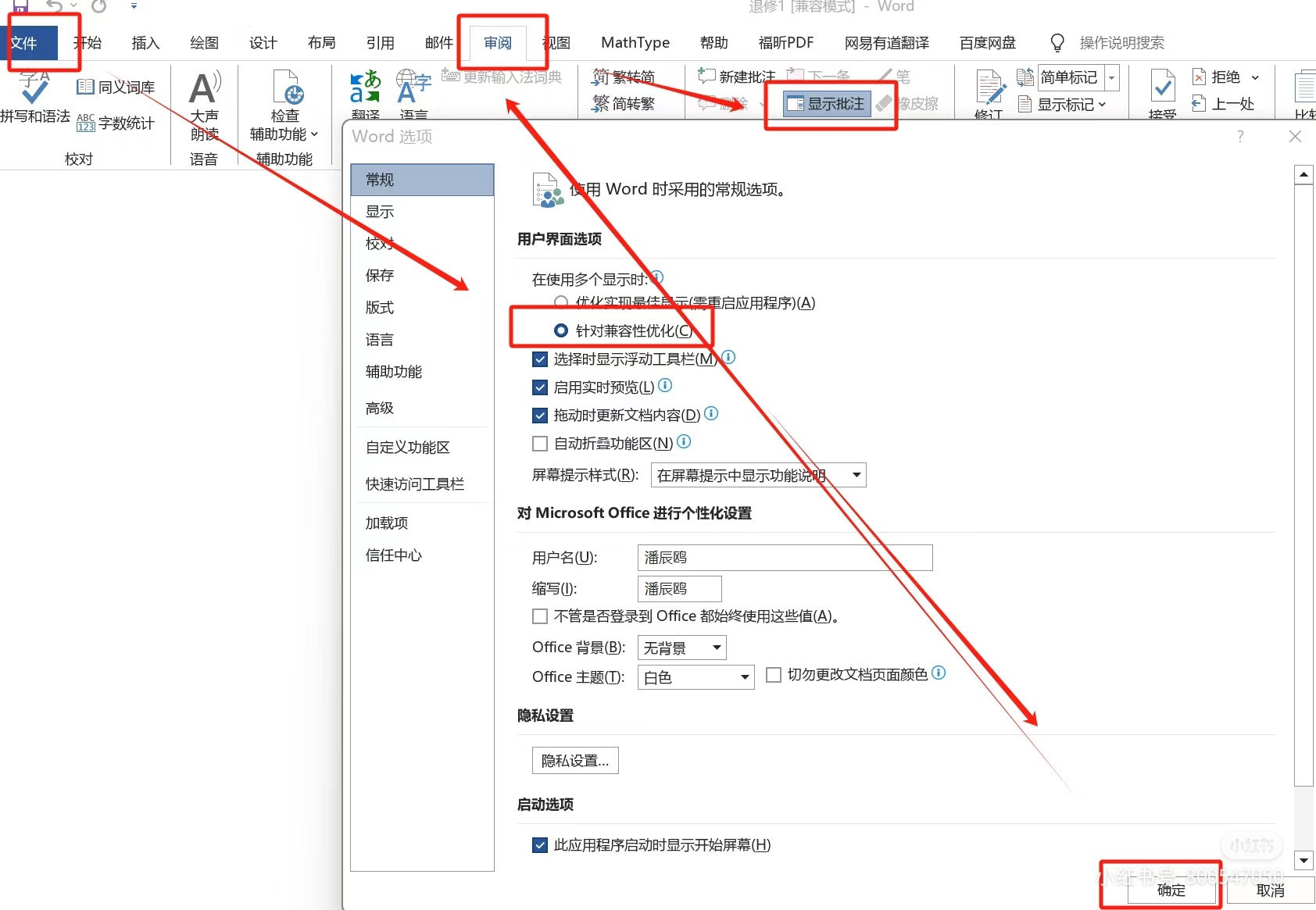Go to Previous change (上一处)
This screenshot has width=1316, height=910.
1223,103
